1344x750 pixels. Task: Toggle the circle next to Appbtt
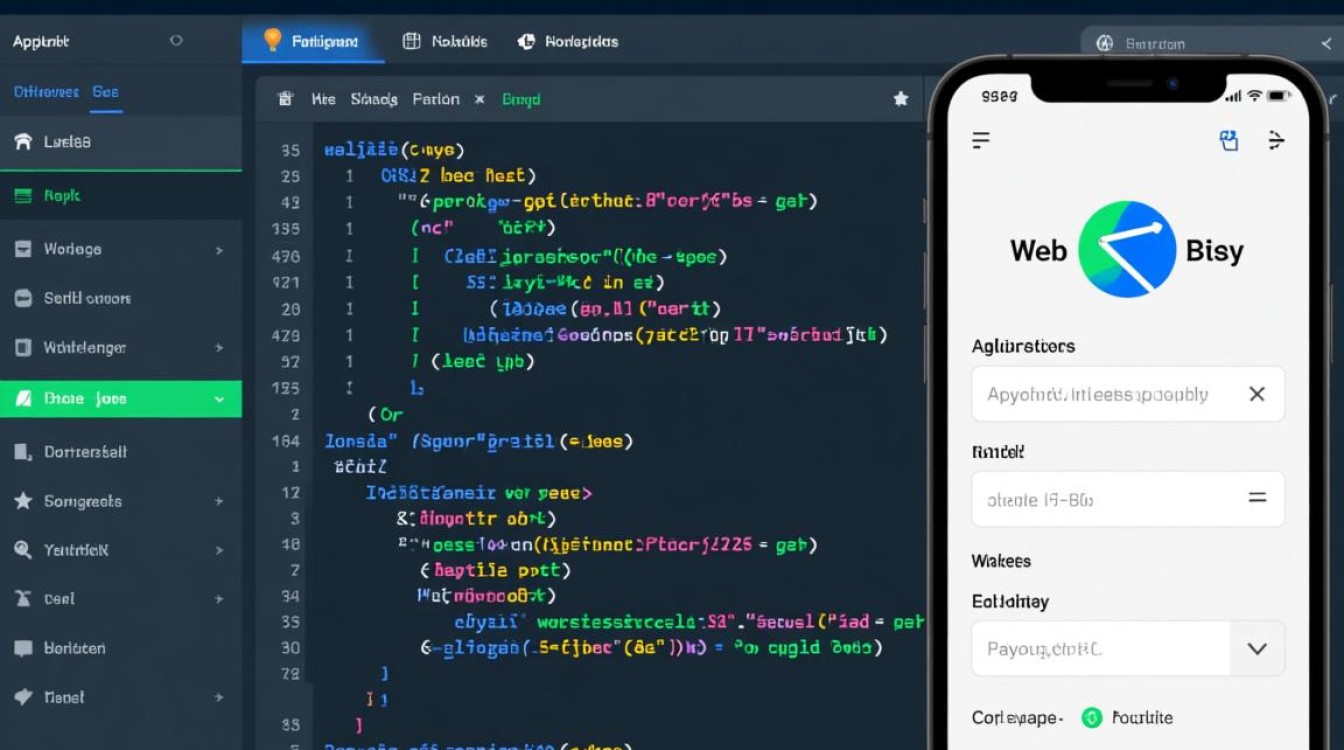(x=176, y=41)
